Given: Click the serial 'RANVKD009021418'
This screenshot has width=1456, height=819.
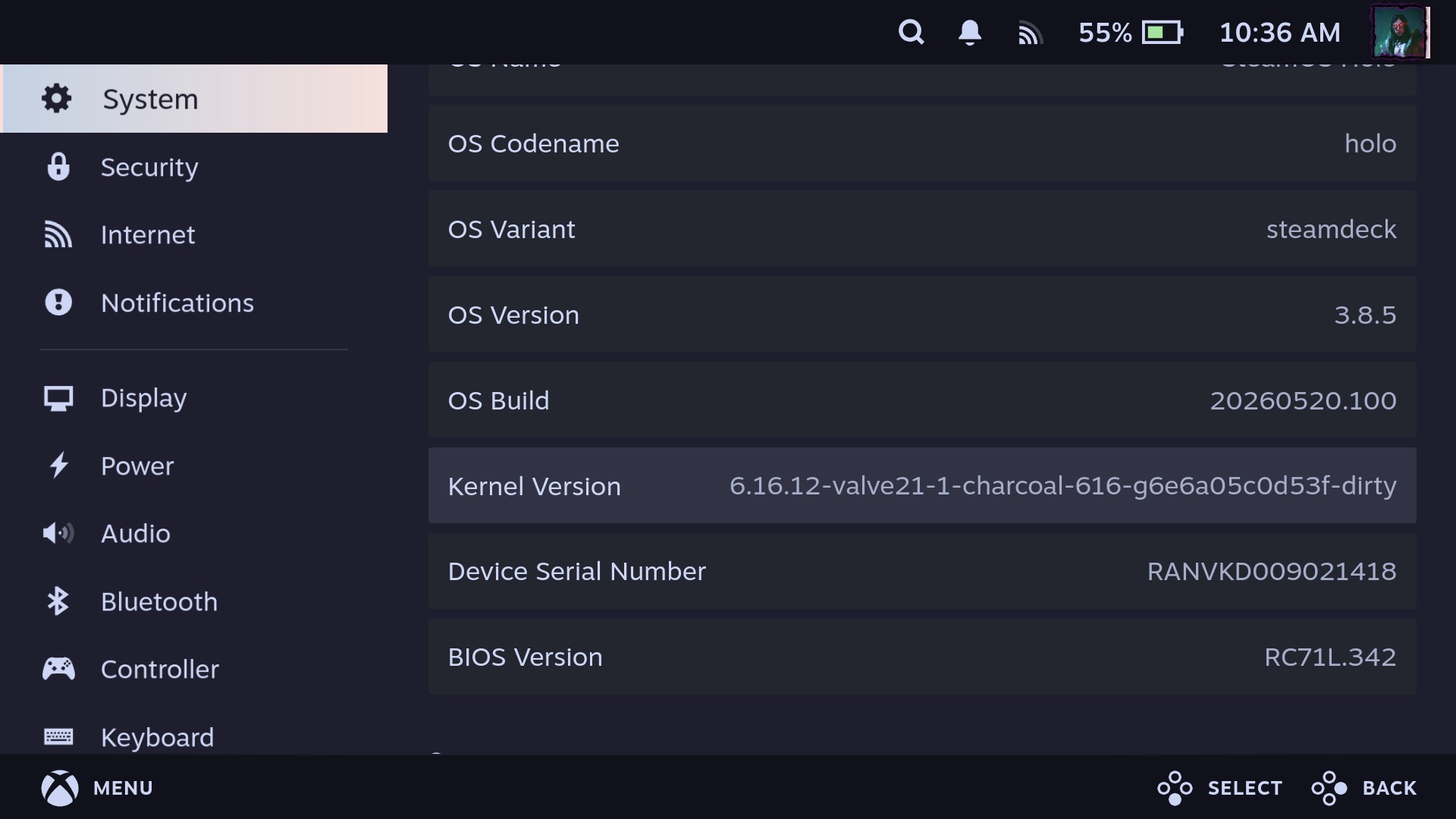Looking at the screenshot, I should (x=1272, y=571).
